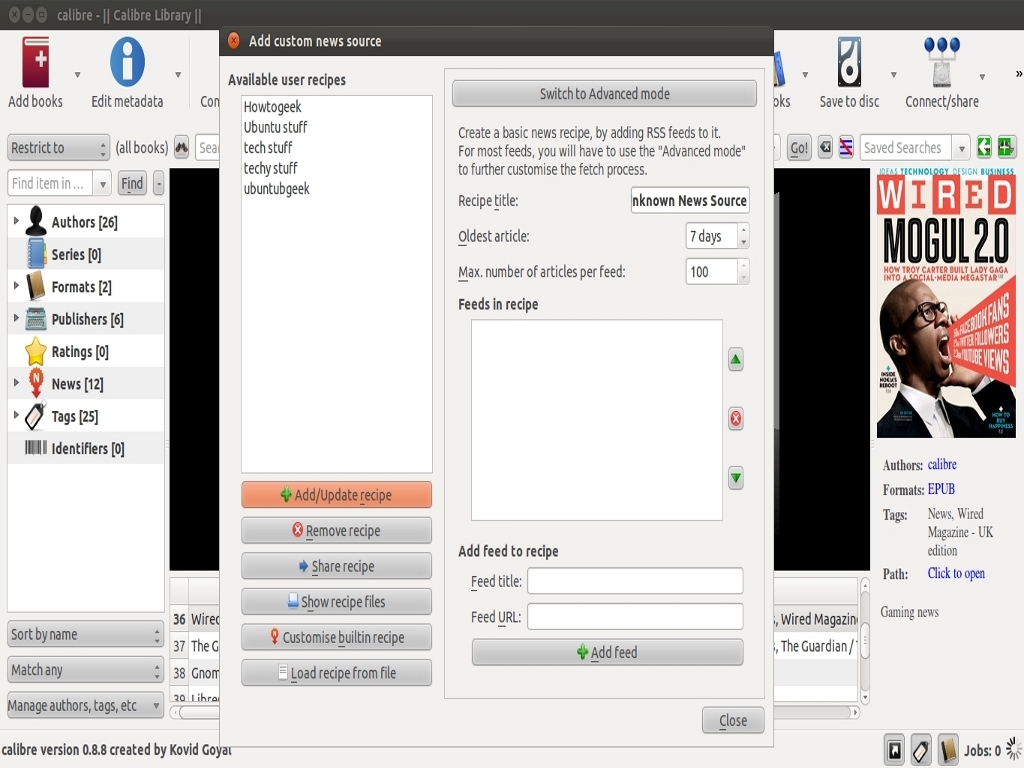Open Edit metadata dropdown arrow
Image resolution: width=1024 pixels, height=768 pixels.
[178, 75]
